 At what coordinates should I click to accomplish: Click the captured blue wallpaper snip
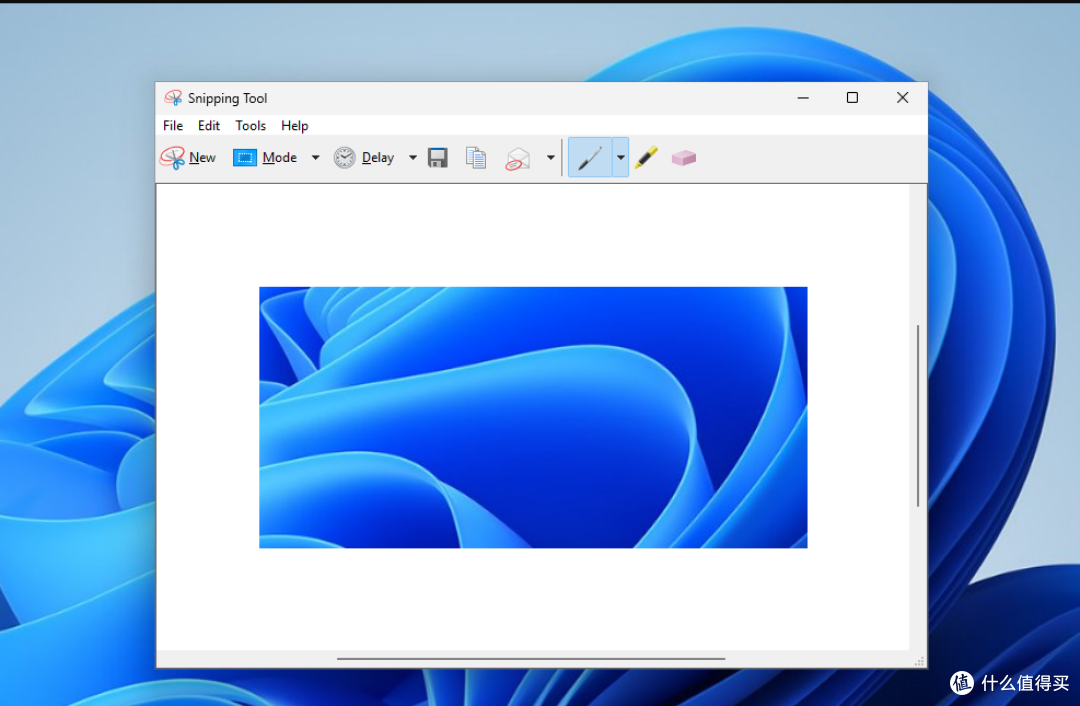point(533,417)
